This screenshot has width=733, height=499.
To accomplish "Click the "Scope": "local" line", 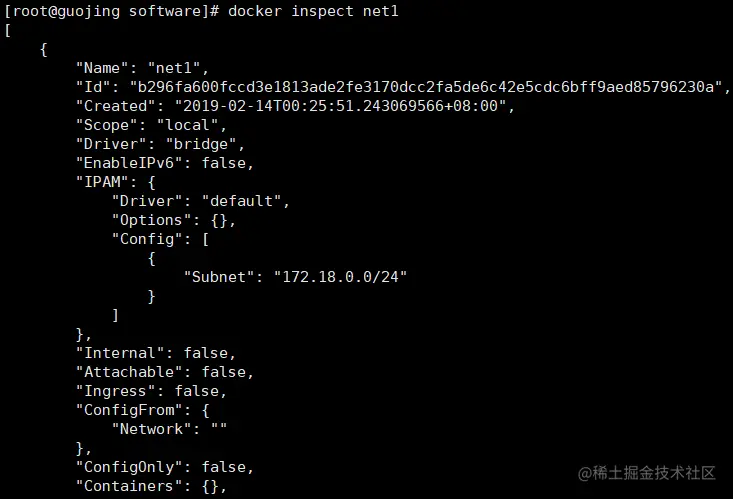I will [151, 126].
